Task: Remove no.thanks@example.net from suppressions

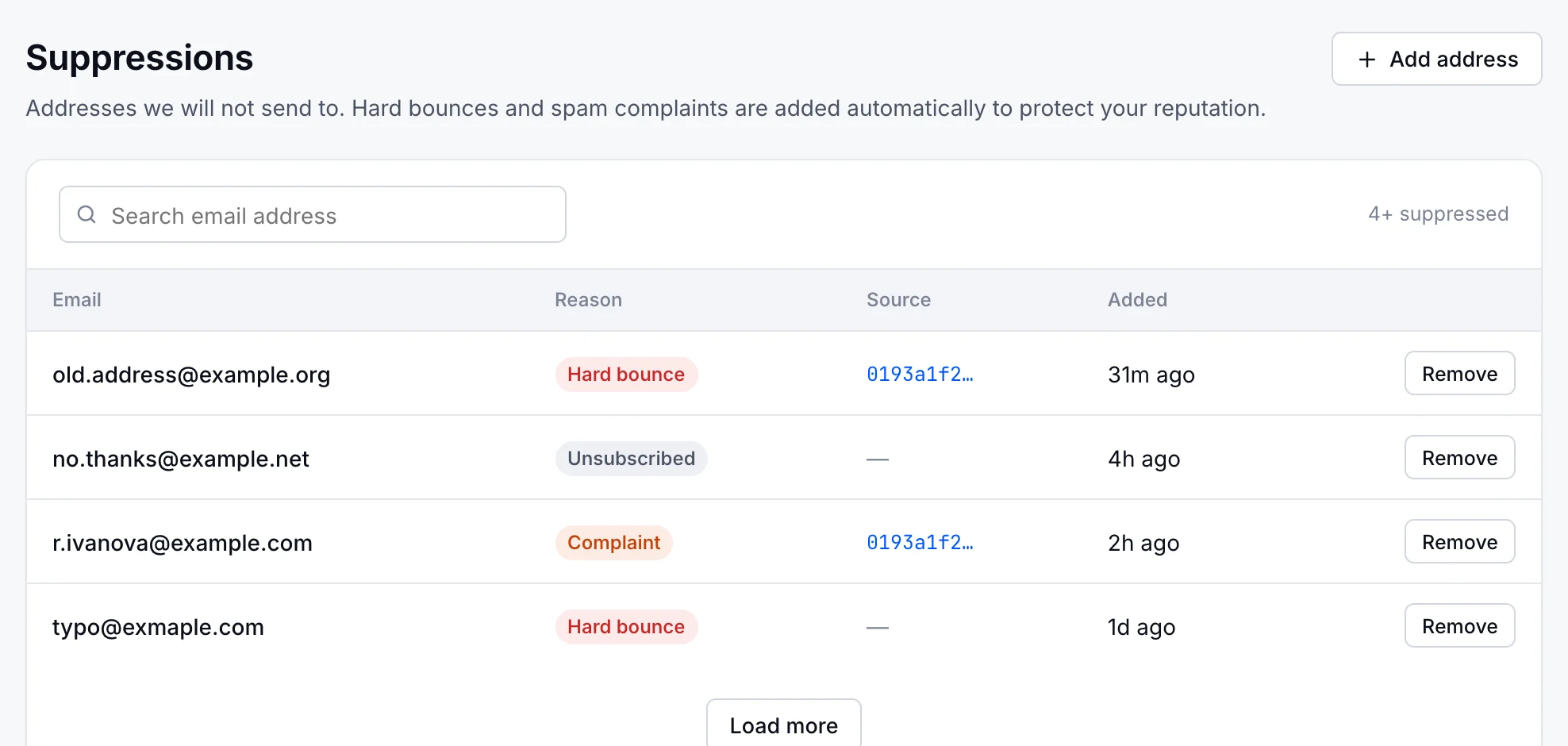Action: tap(1459, 457)
